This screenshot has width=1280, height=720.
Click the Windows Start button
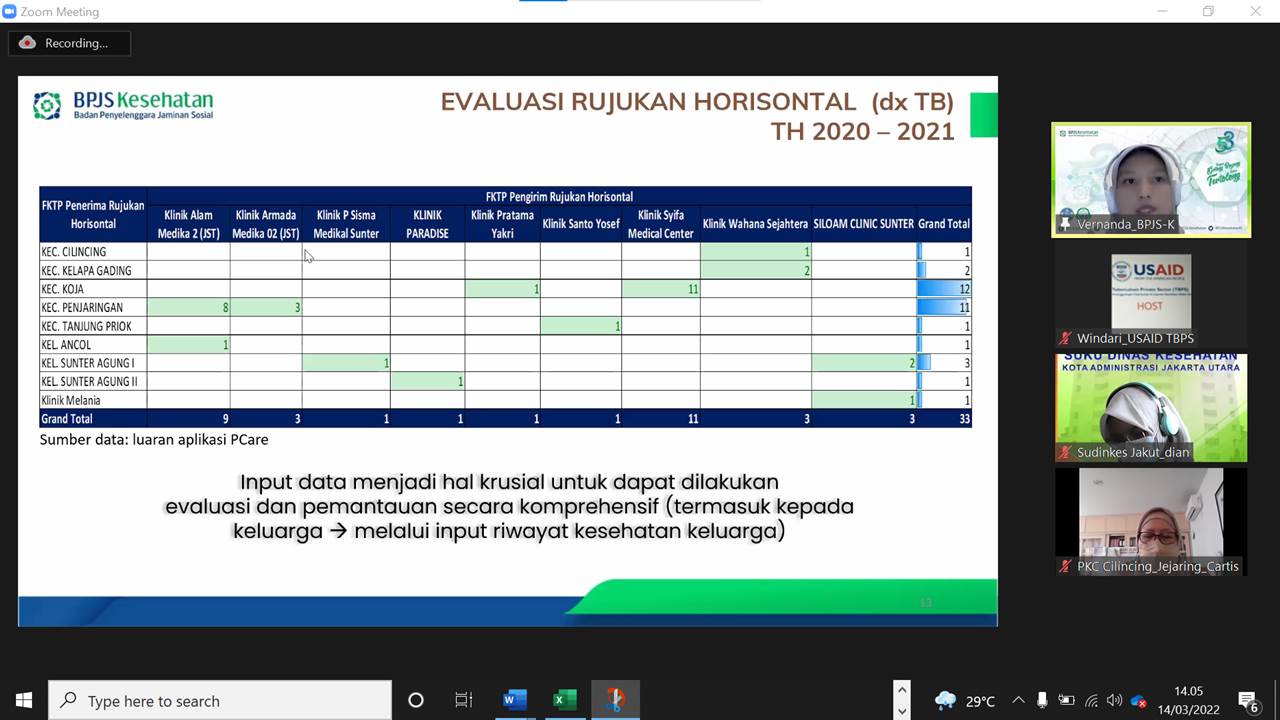pos(23,700)
